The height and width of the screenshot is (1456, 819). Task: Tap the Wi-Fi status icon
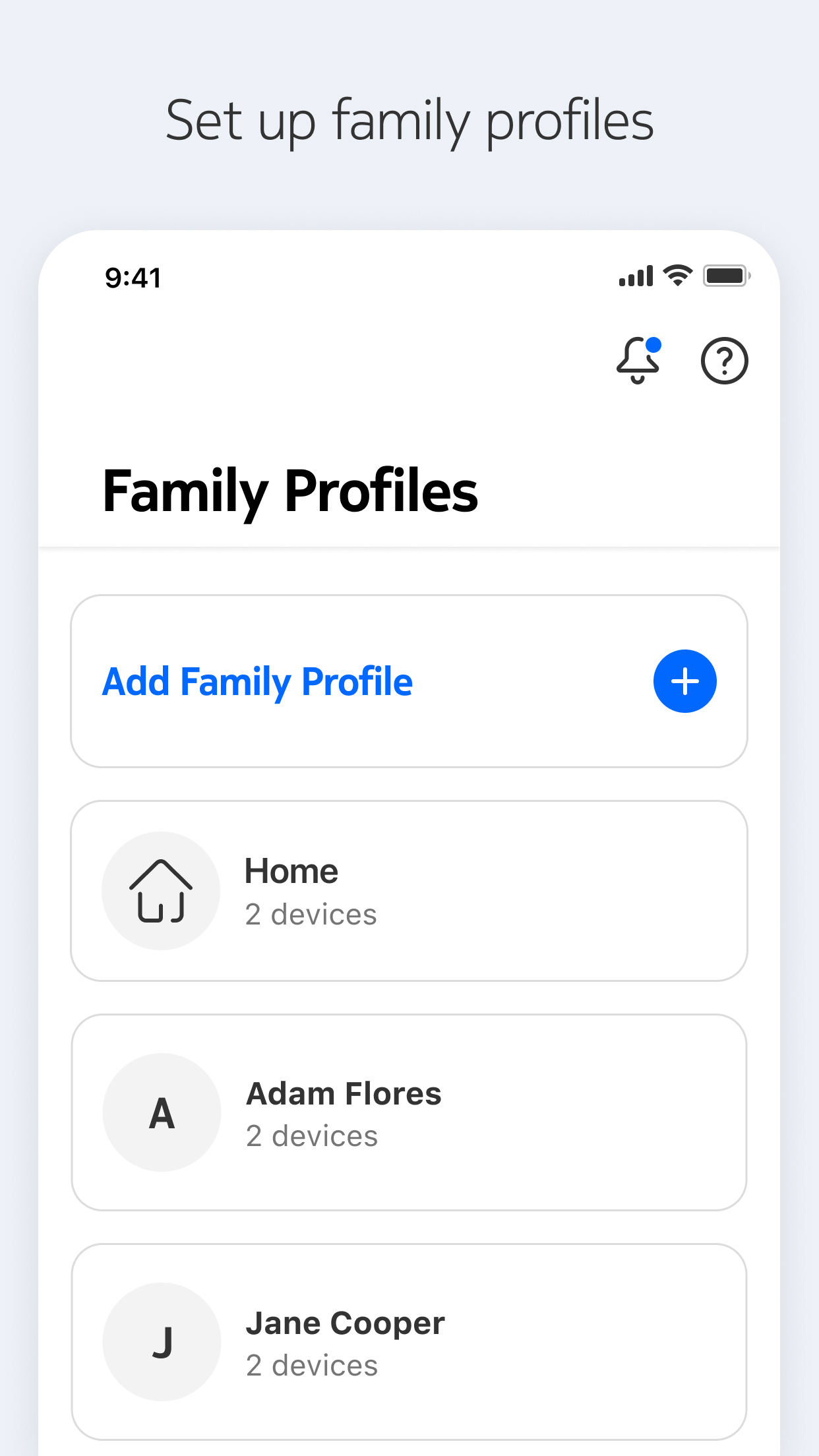[678, 276]
